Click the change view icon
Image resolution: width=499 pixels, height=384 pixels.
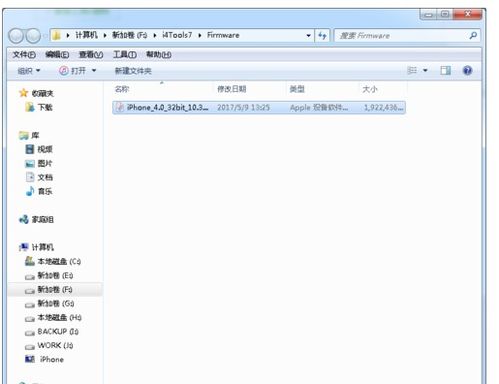point(412,70)
